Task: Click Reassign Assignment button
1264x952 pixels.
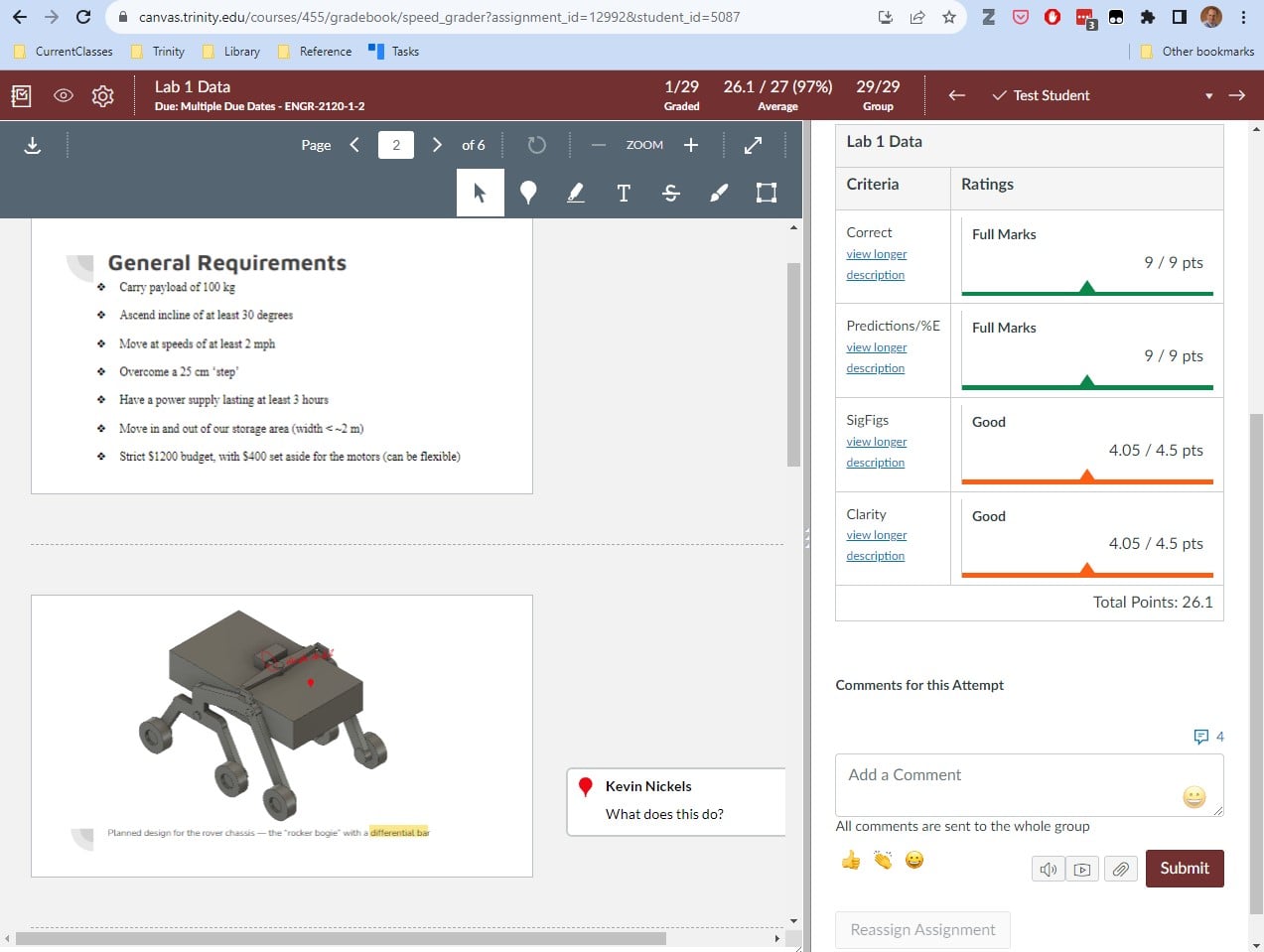Action: [x=922, y=930]
